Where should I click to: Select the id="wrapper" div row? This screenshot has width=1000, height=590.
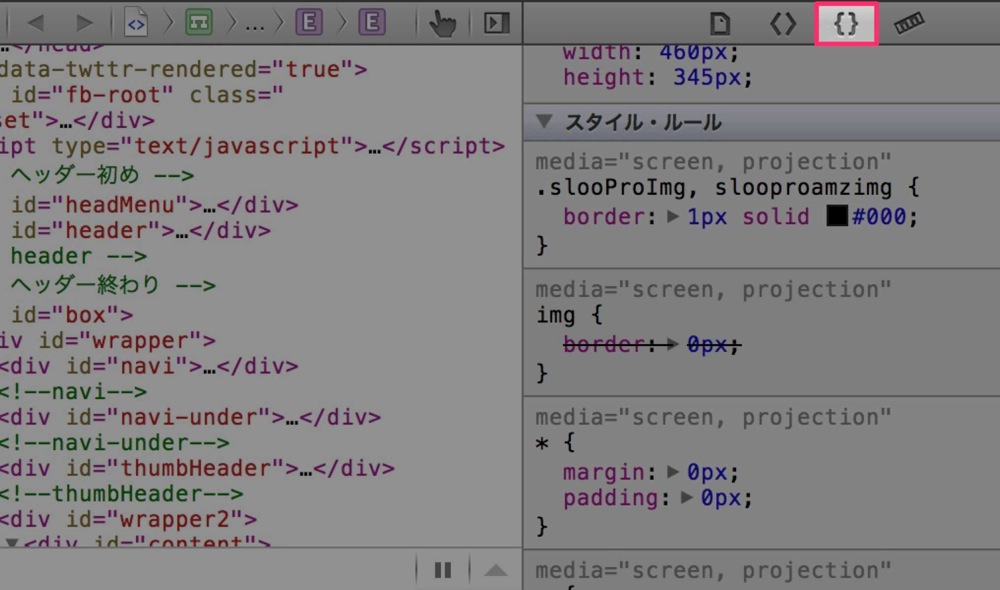pyautogui.click(x=108, y=341)
